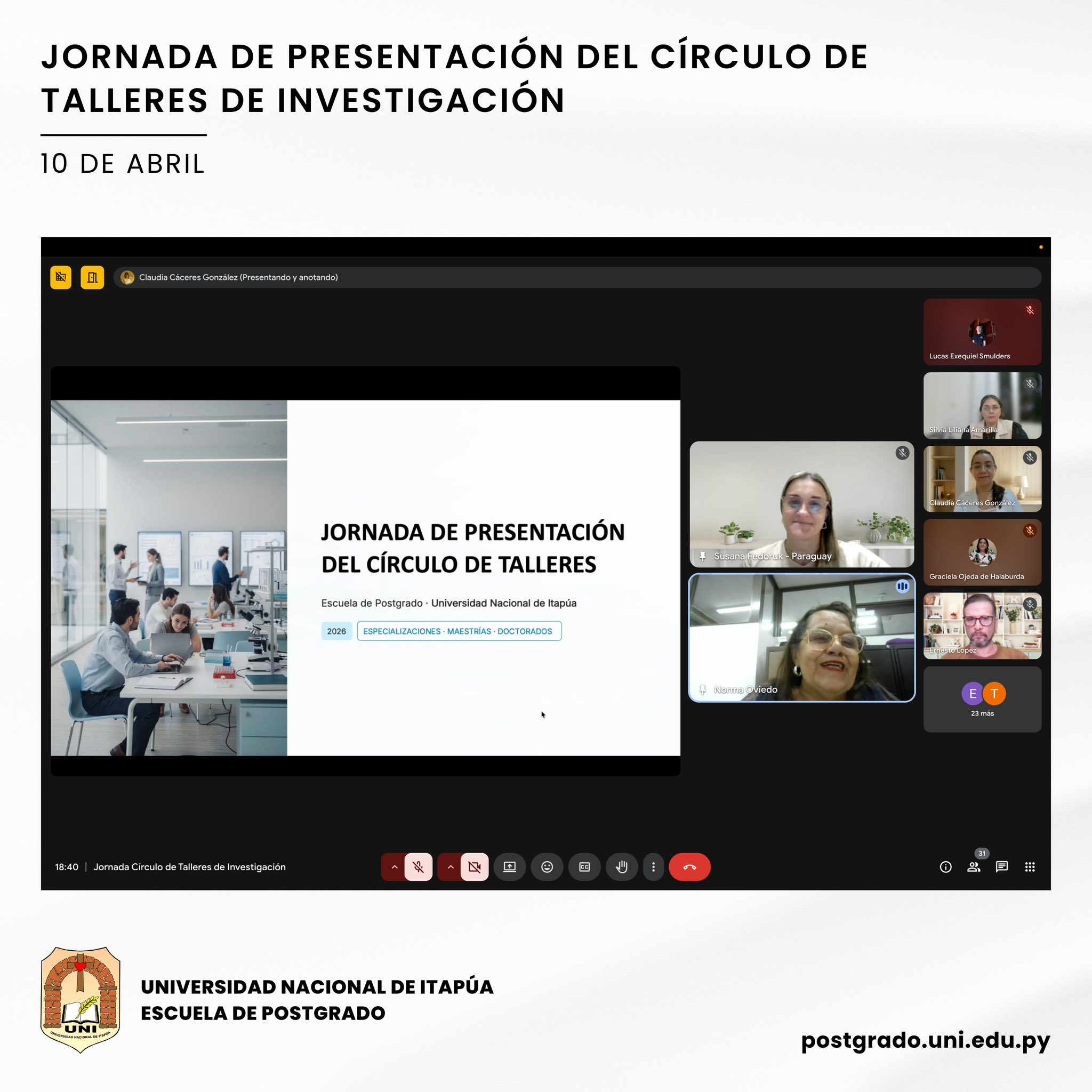Open the emoji reactions button
The width and height of the screenshot is (1092, 1092).
click(547, 866)
